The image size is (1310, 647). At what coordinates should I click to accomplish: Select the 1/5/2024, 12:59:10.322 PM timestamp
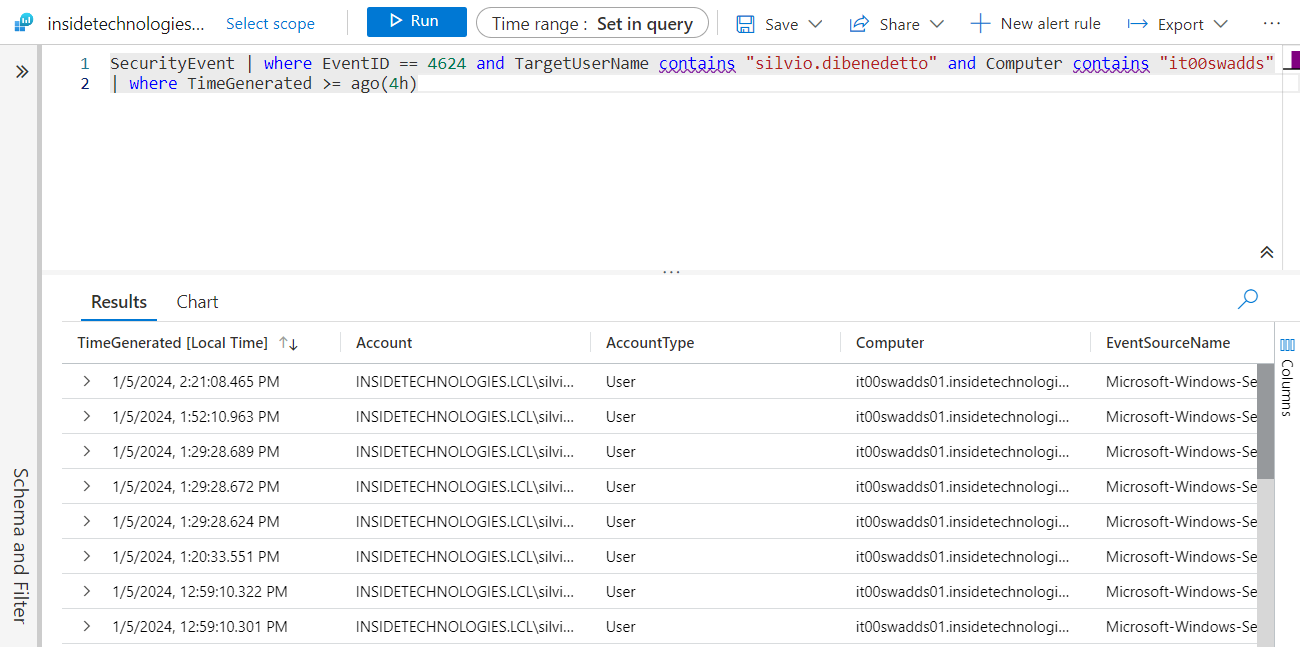tap(200, 592)
